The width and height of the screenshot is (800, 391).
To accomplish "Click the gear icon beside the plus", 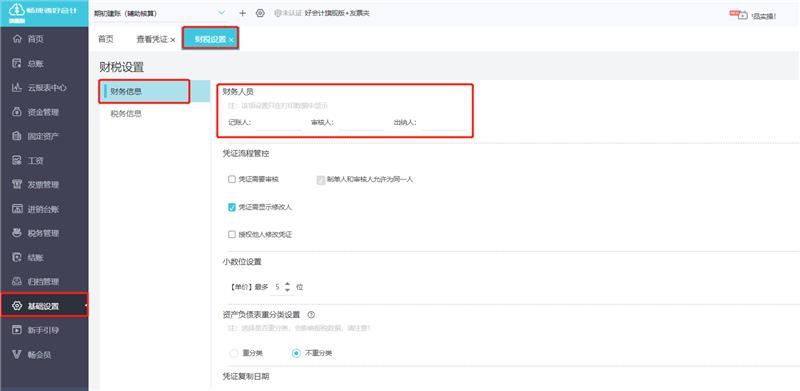I will tap(260, 13).
